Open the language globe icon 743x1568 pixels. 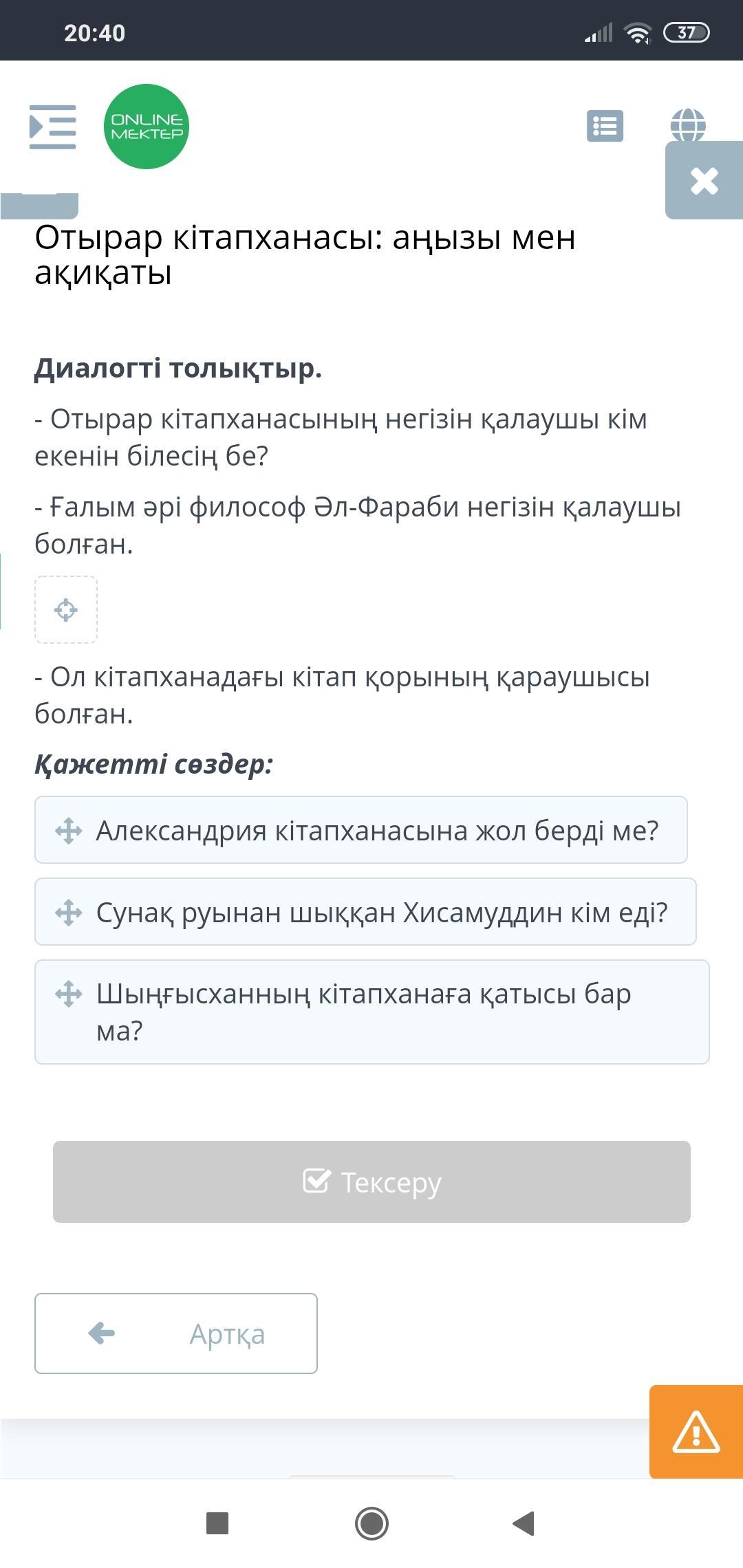[687, 124]
